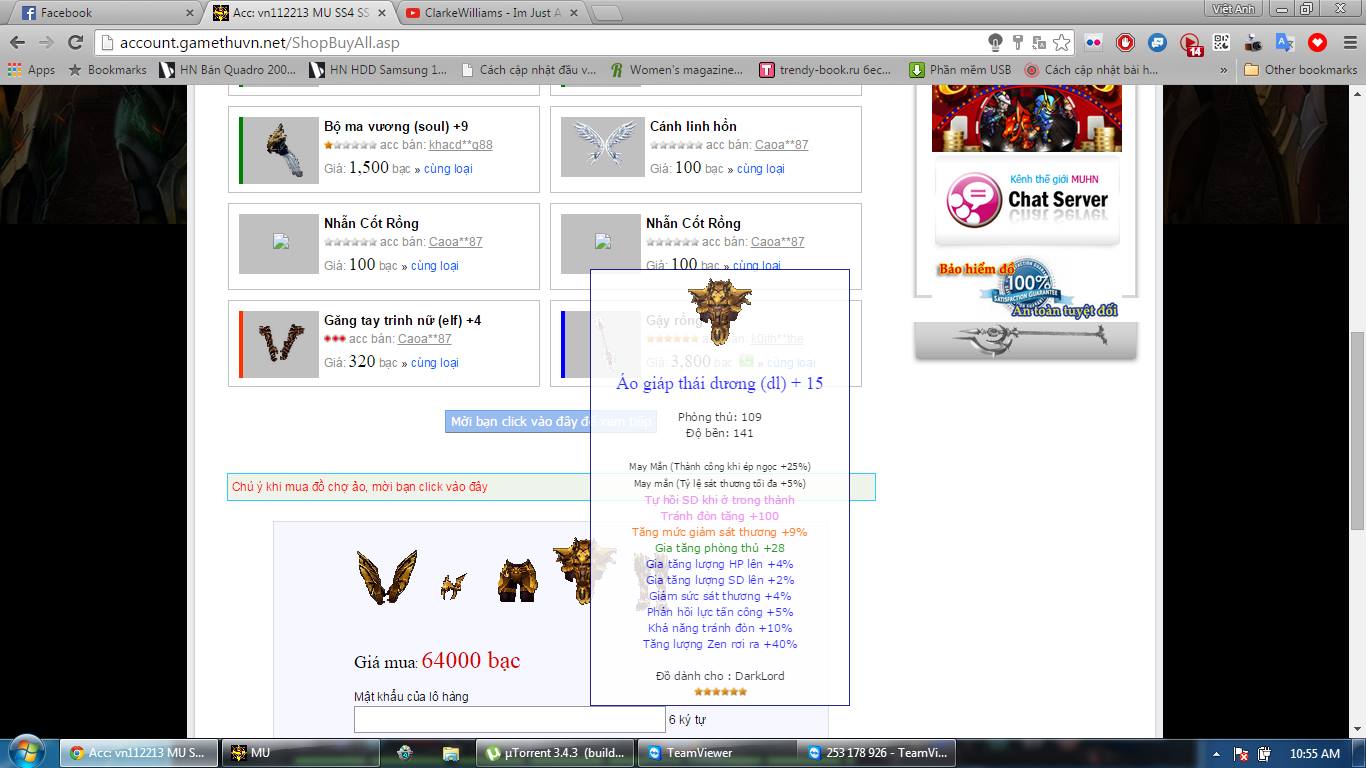Open the Cánh linh hồn item title
The height and width of the screenshot is (768, 1366).
pyautogui.click(x=693, y=126)
